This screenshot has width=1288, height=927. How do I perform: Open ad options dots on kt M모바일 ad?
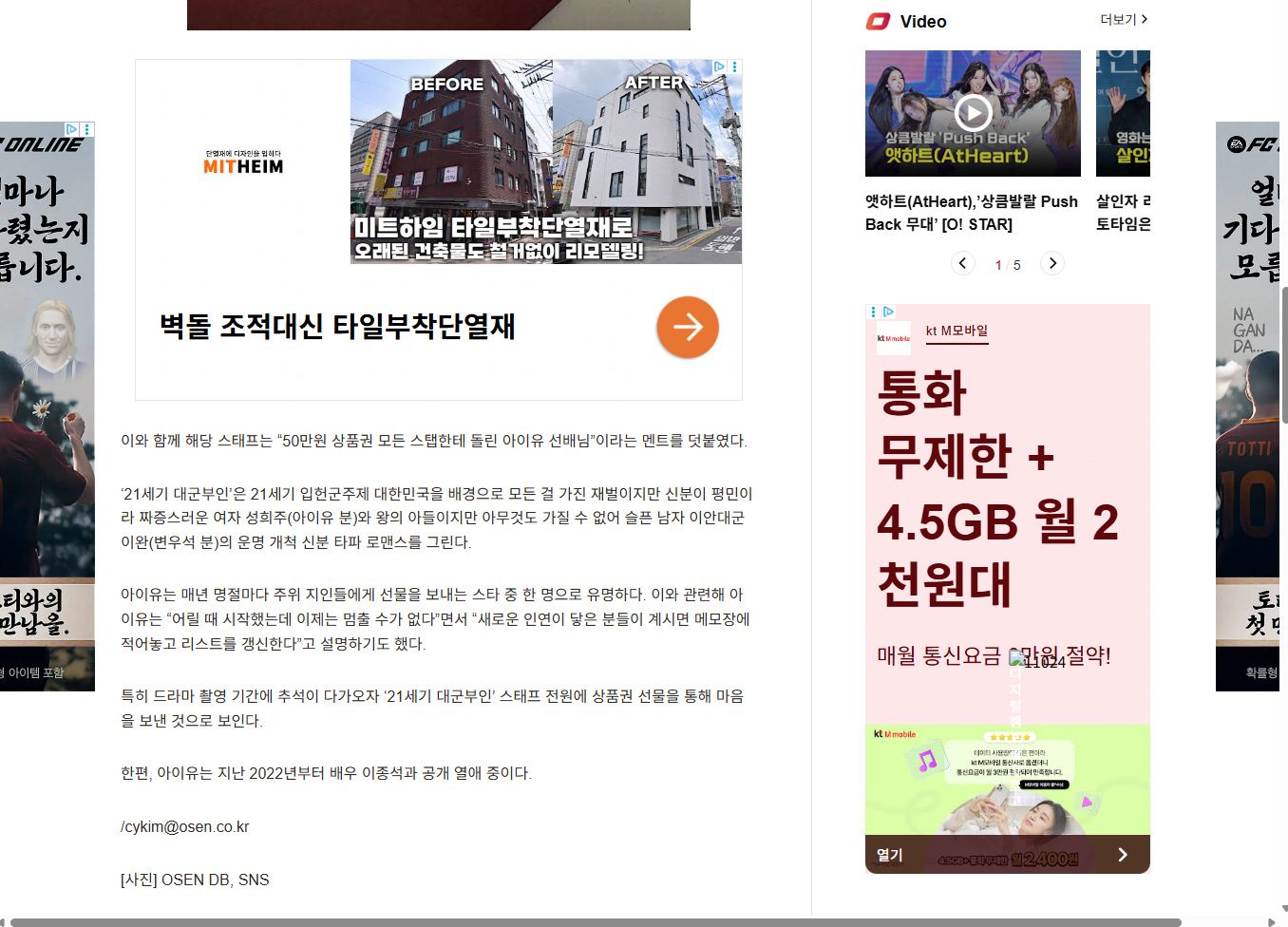click(873, 312)
